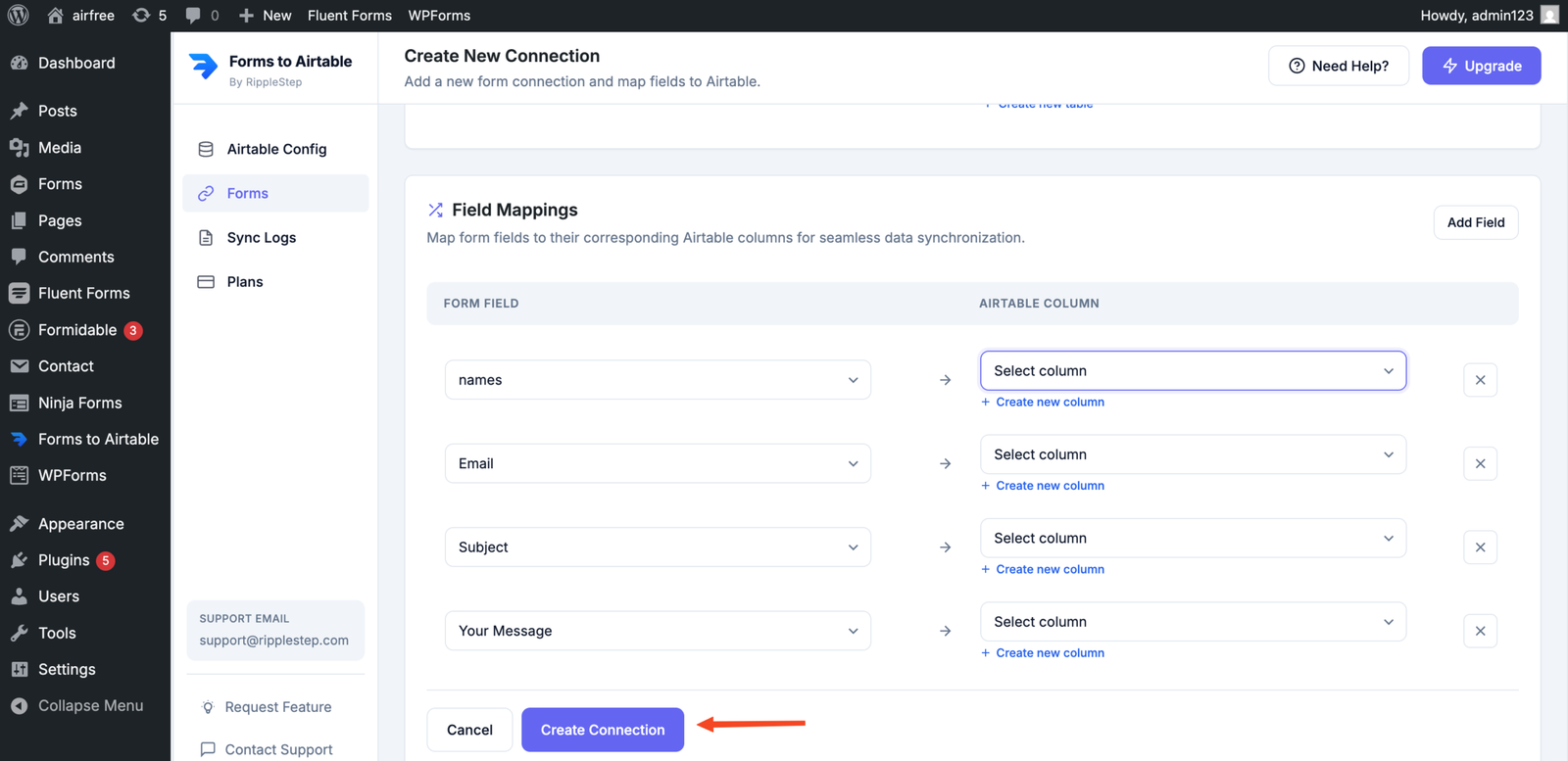Expand the names form field dropdown

[x=658, y=380]
